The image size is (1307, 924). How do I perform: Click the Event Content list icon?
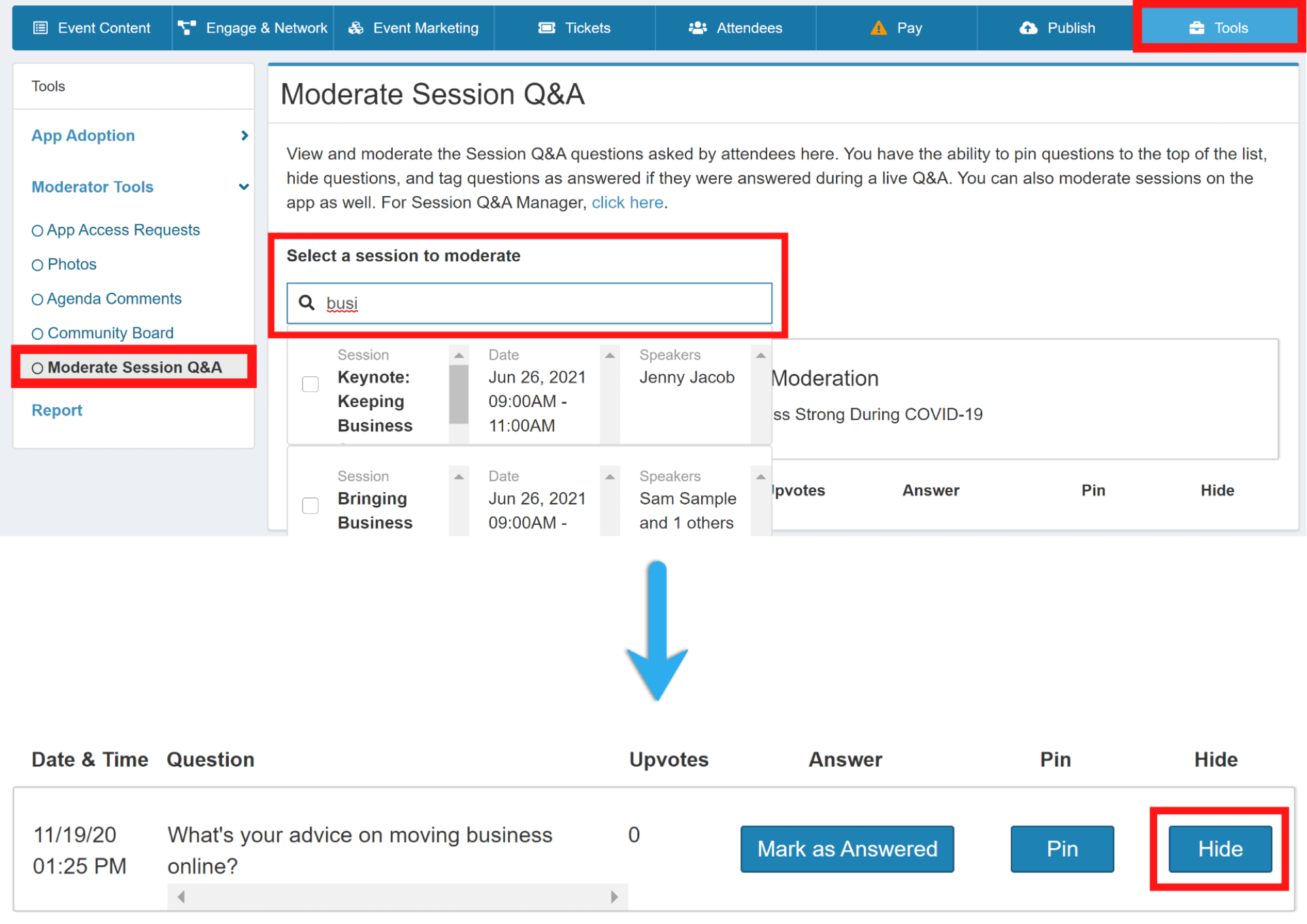click(x=41, y=27)
